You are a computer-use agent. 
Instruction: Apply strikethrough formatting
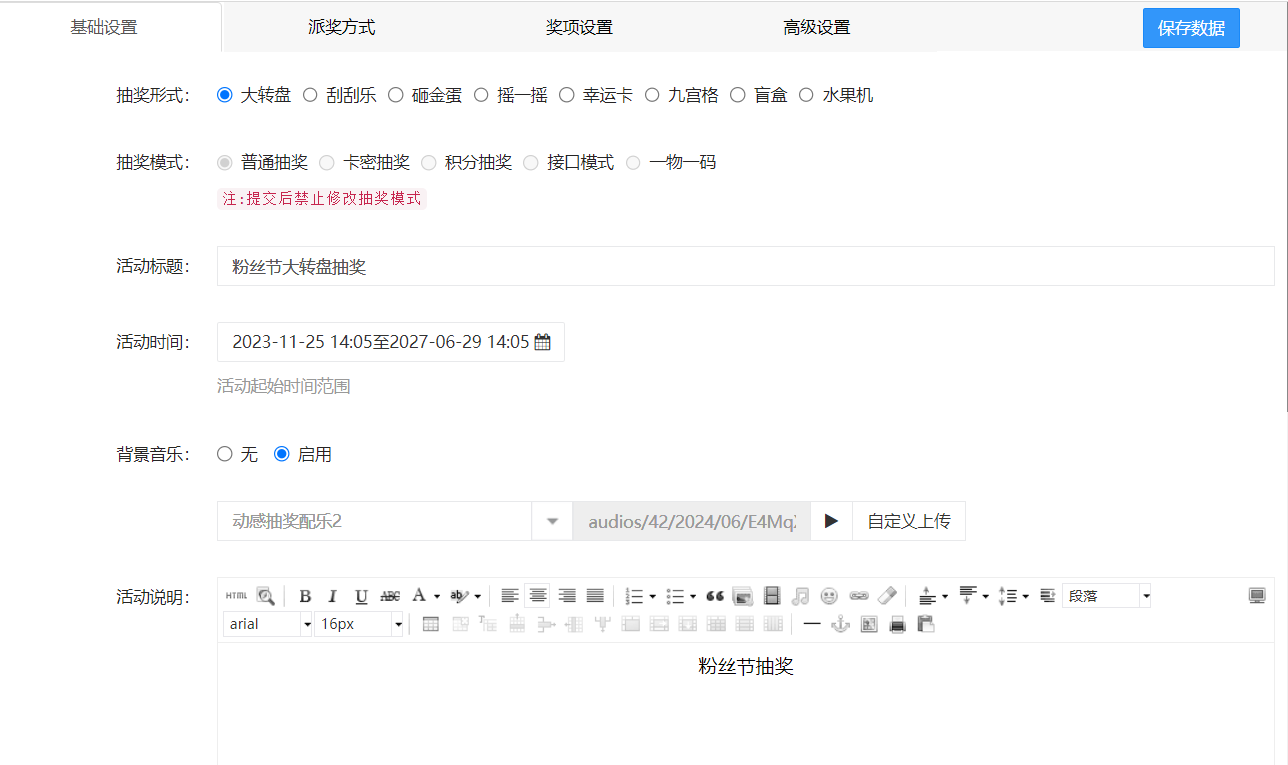pyautogui.click(x=390, y=596)
